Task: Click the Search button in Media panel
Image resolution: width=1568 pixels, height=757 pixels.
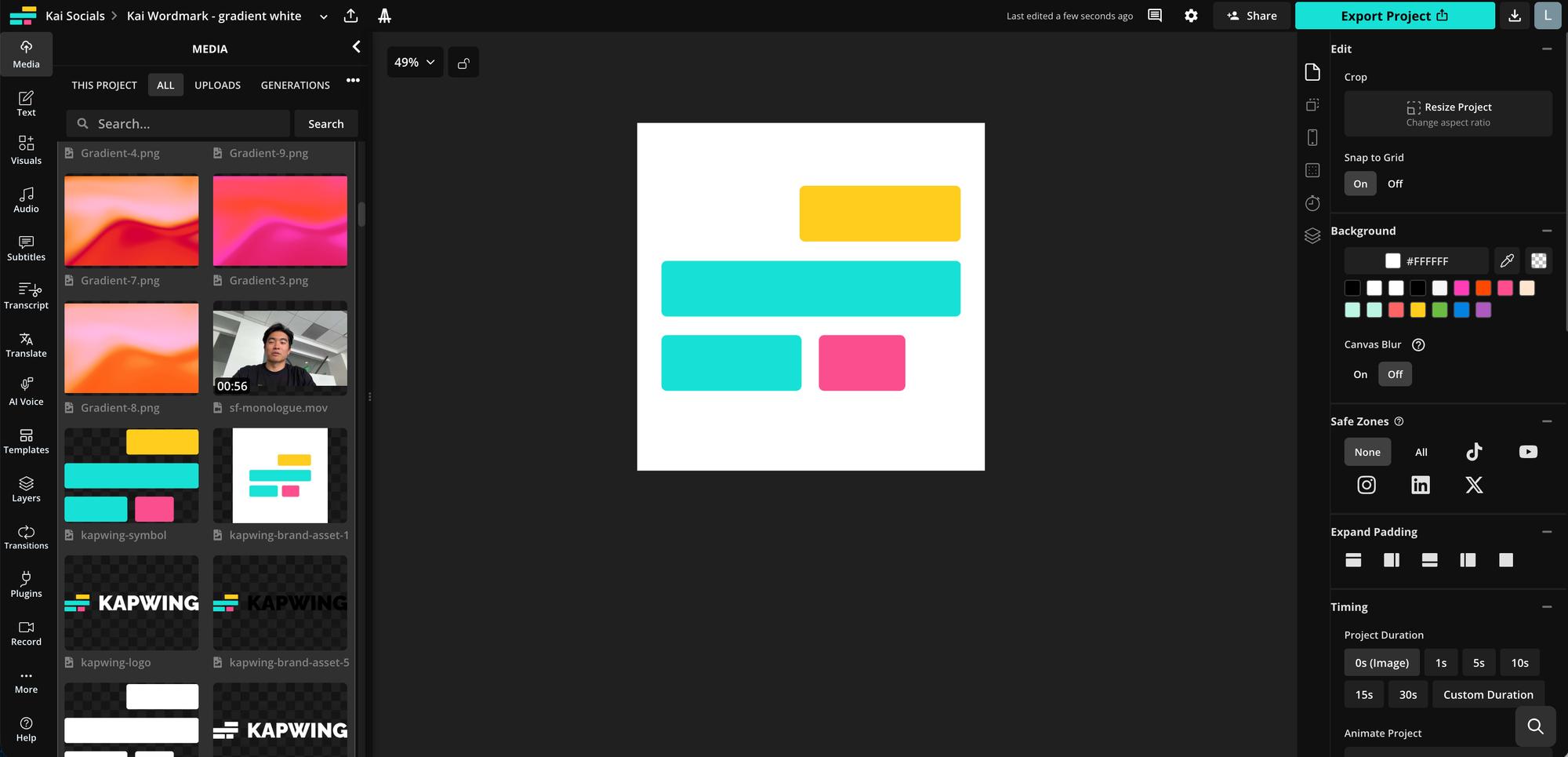Action: coord(326,124)
